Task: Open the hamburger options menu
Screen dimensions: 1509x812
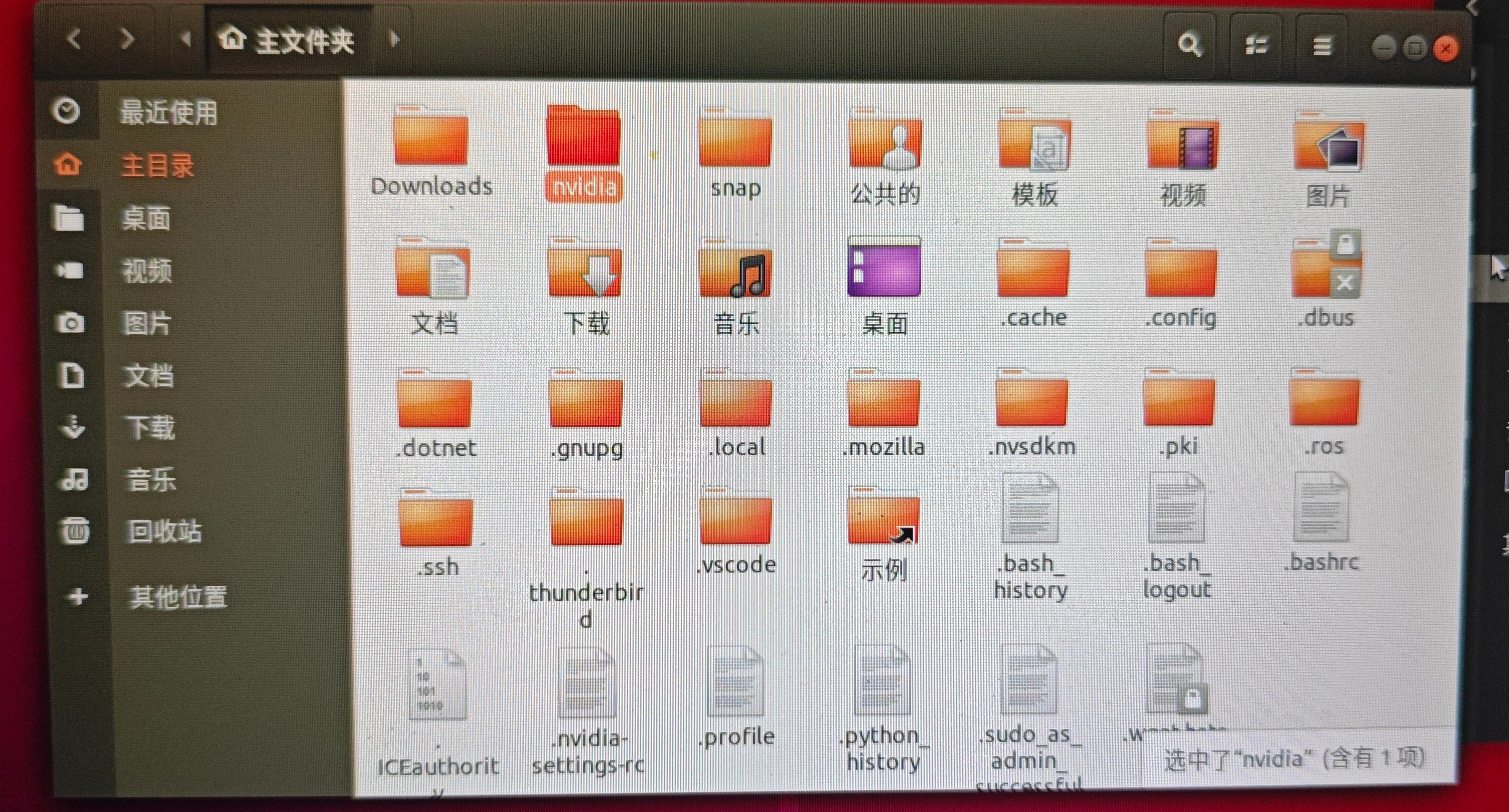Action: (1322, 45)
